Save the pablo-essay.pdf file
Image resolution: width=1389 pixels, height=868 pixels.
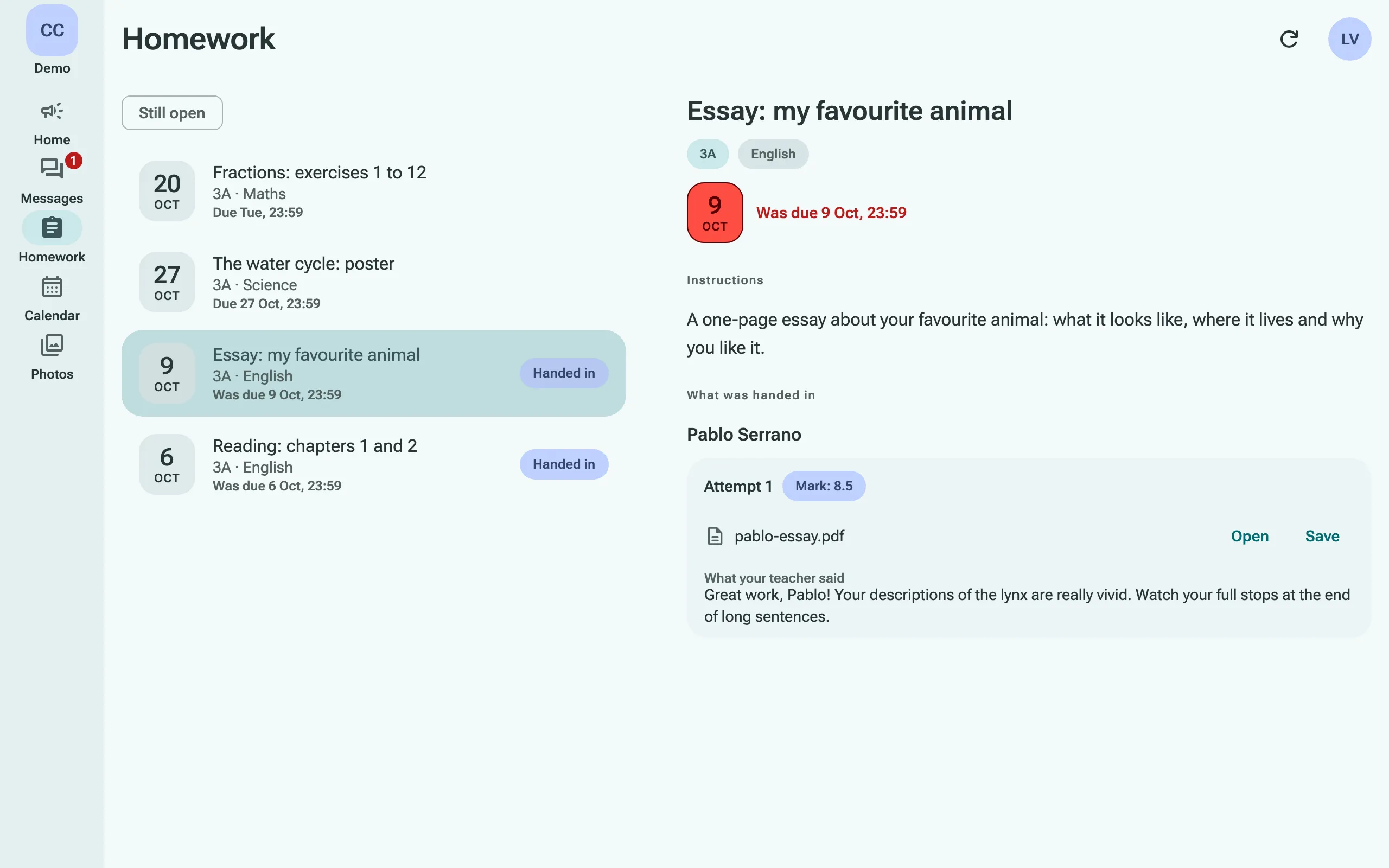pos(1322,536)
